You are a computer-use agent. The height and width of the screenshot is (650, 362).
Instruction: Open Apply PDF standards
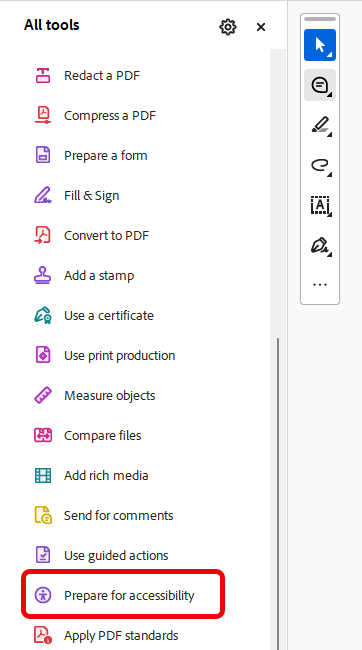pos(121,635)
